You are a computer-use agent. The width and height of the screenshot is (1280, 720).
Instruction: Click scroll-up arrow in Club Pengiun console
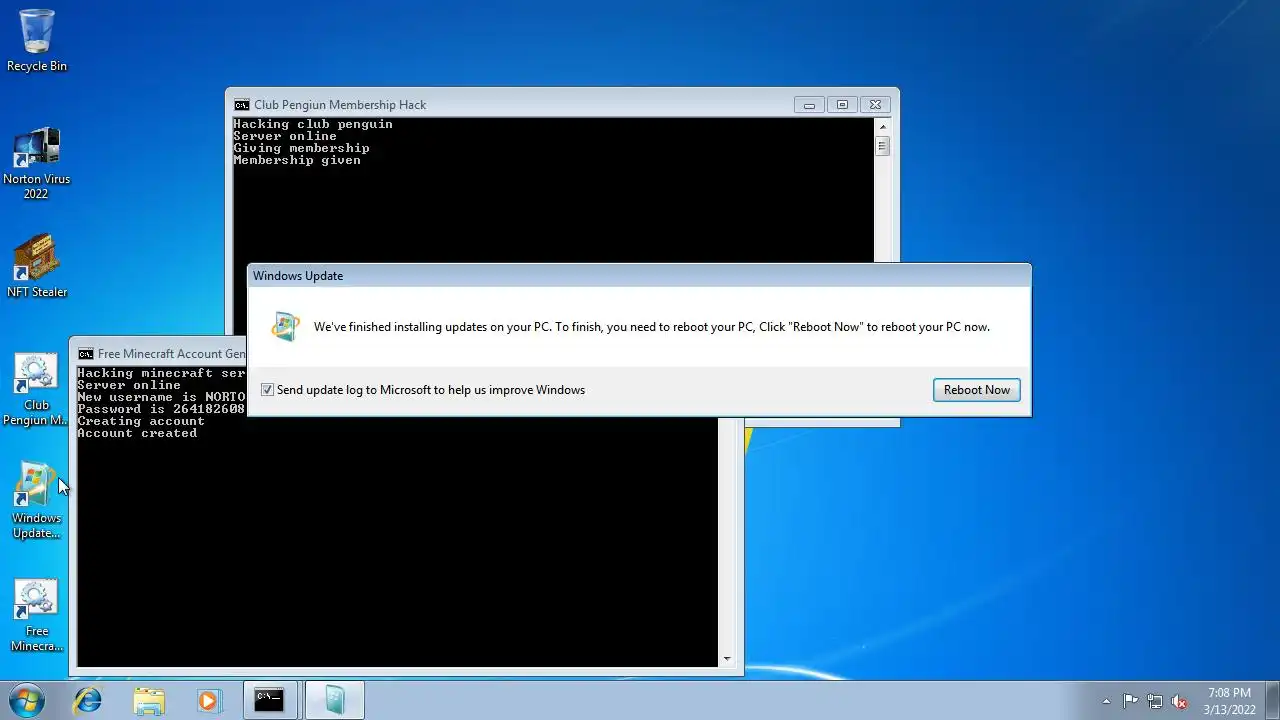882,126
